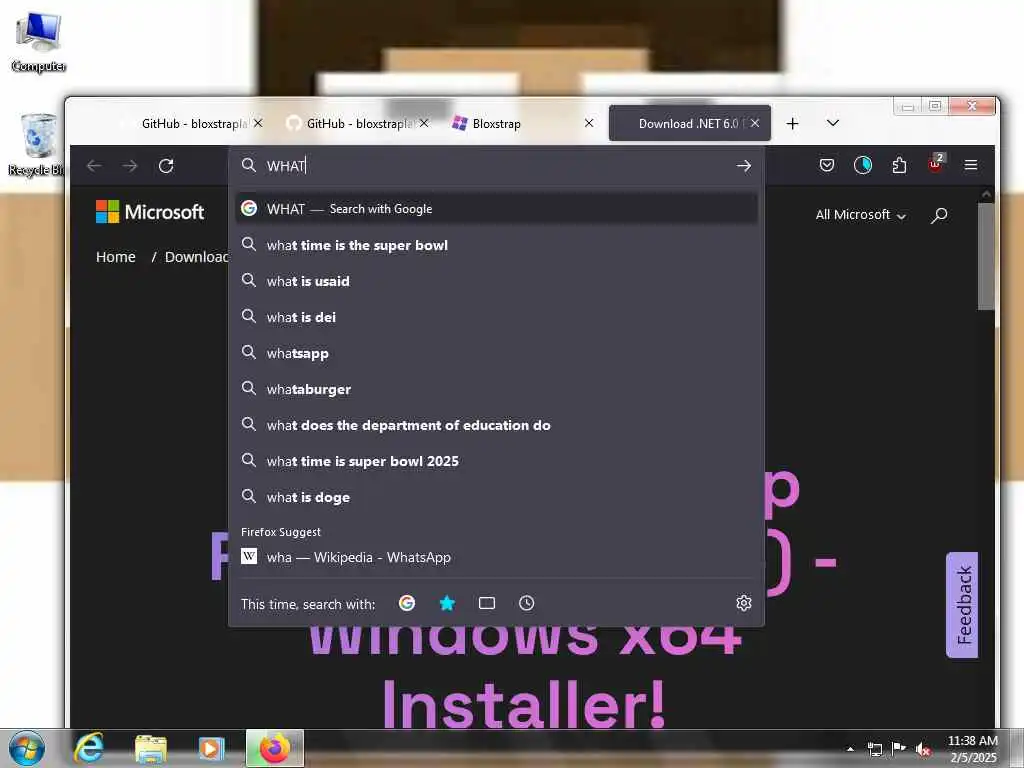The width and height of the screenshot is (1024, 768).
Task: Switch to second GitHub bloxstrap tab
Action: pyautogui.click(x=357, y=123)
